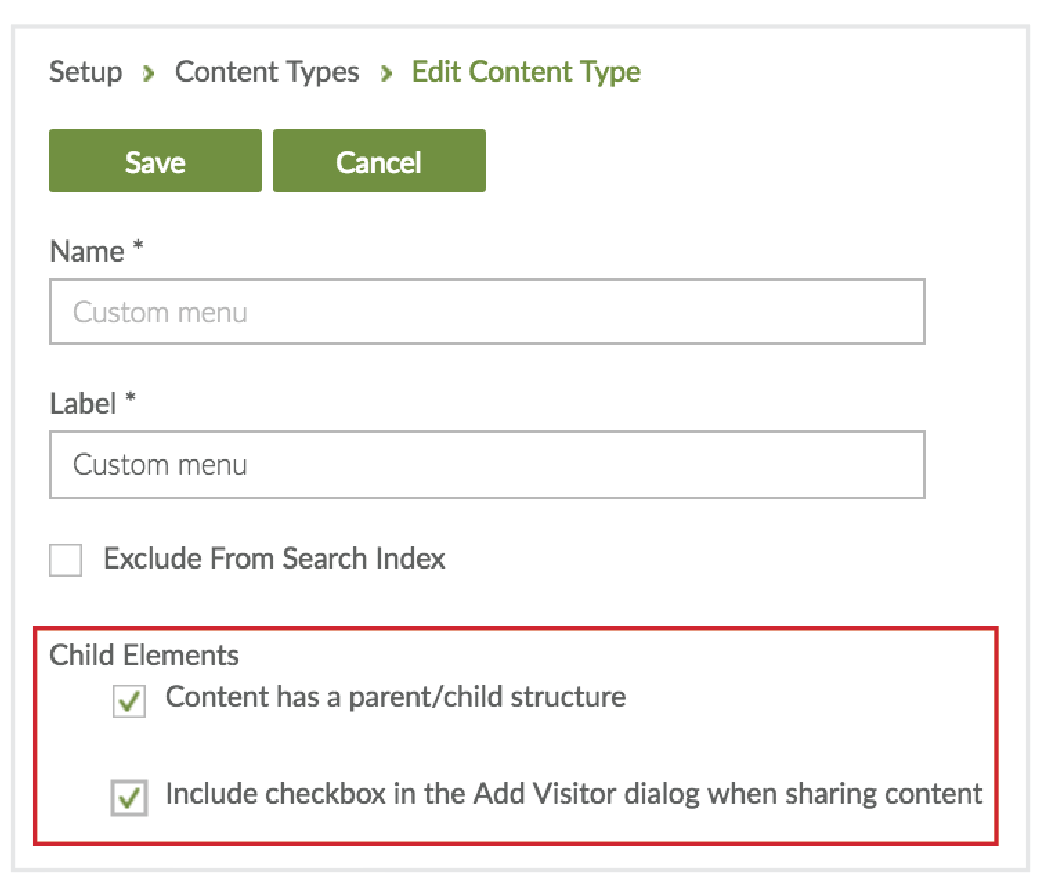Click the Save button
1050x888 pixels.
click(155, 161)
